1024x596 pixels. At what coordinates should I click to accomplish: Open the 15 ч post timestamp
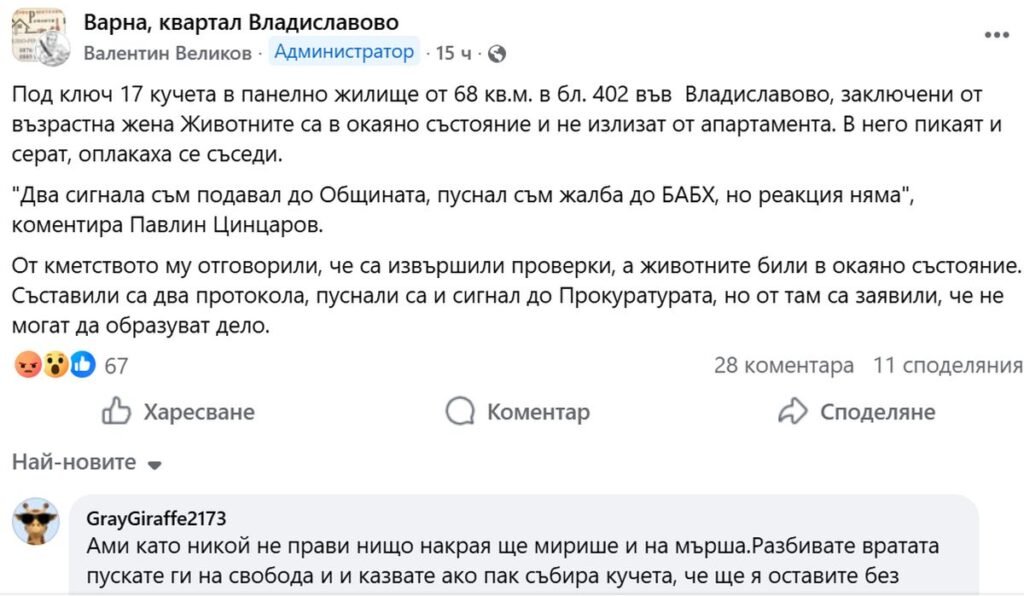454,53
